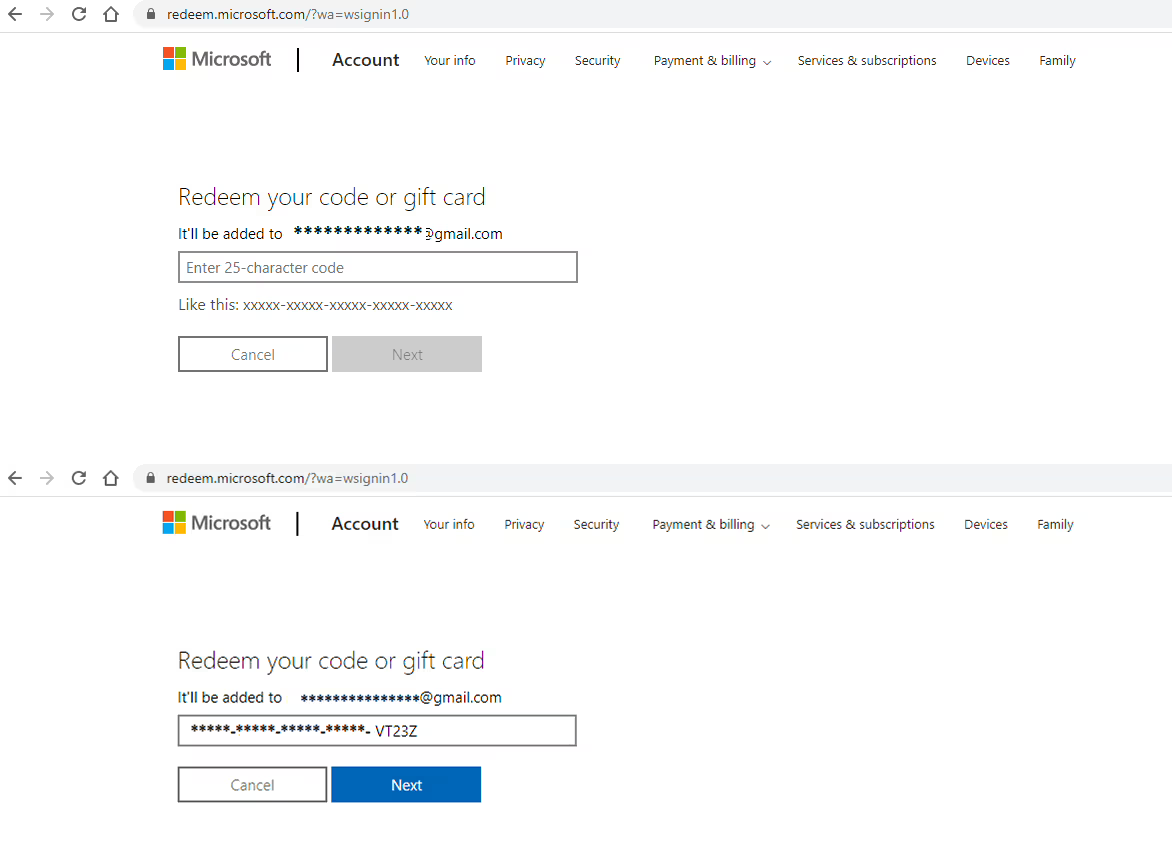Open Services & subscriptions in the bottom window

point(865,524)
